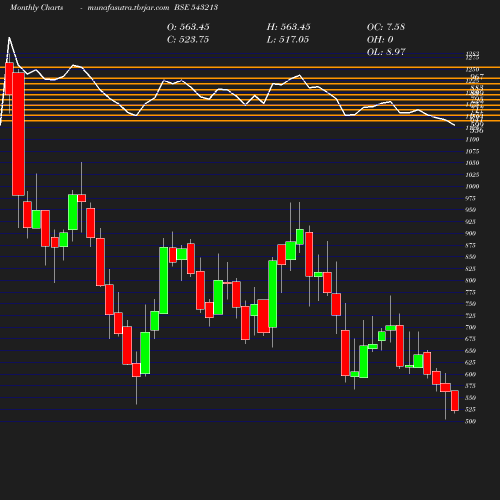
Task: Click the "OL: 8.97" reading
Action: click(x=386, y=52)
